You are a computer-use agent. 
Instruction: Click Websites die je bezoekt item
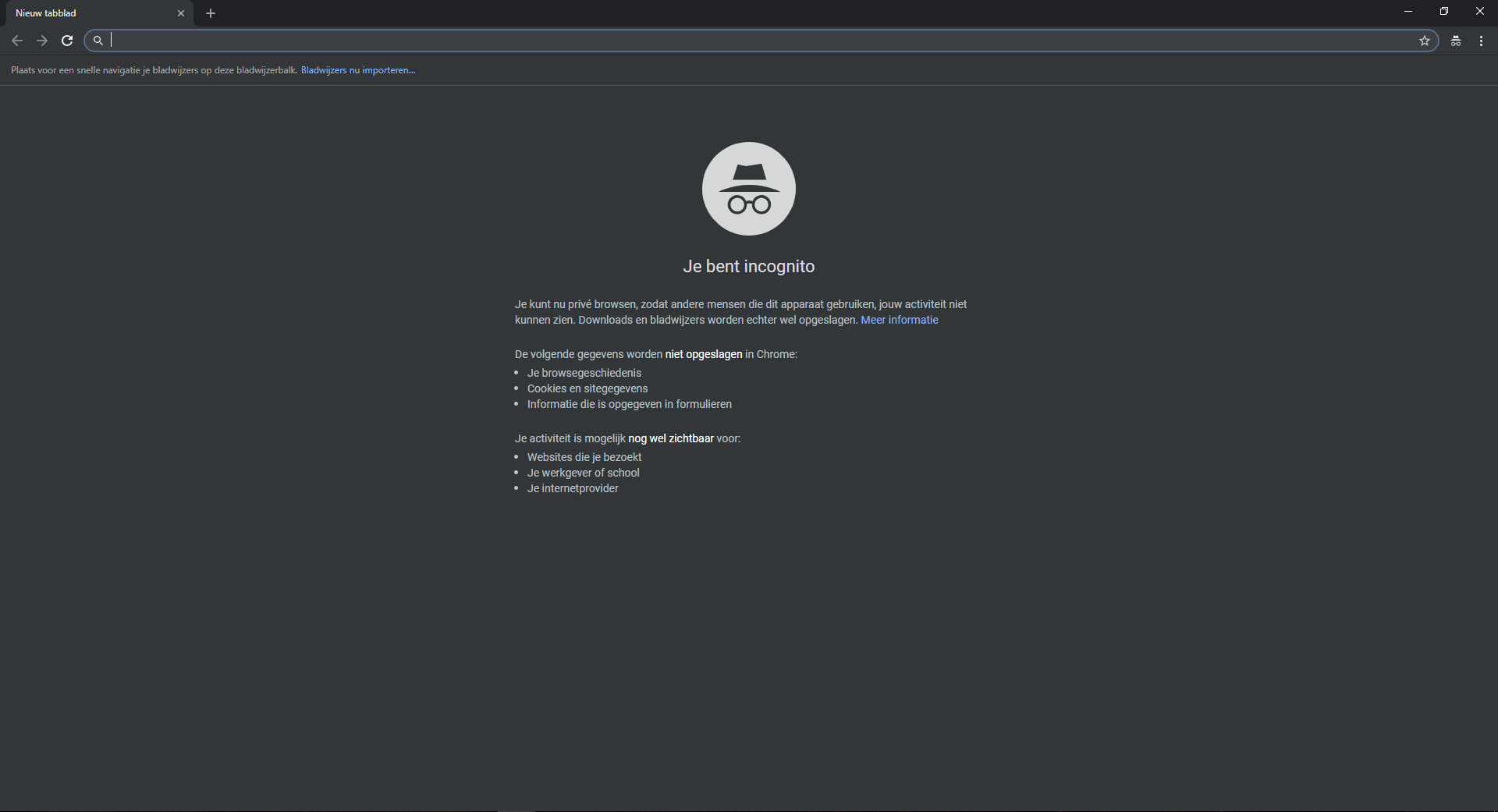pyautogui.click(x=584, y=457)
